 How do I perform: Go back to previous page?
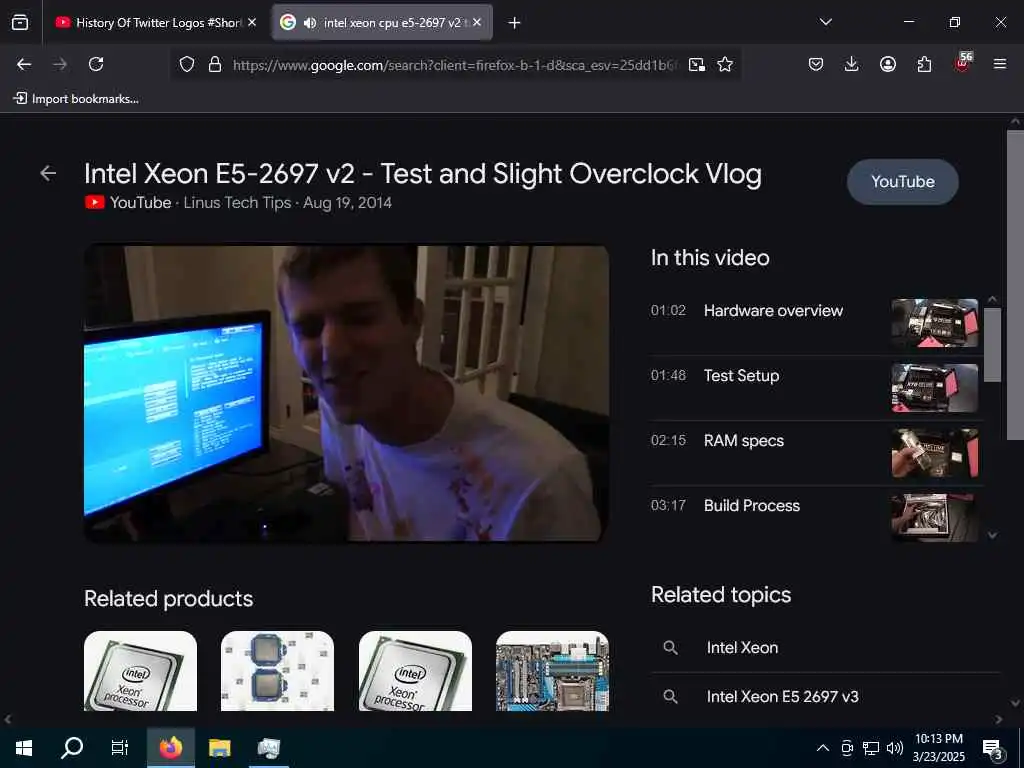coord(24,64)
